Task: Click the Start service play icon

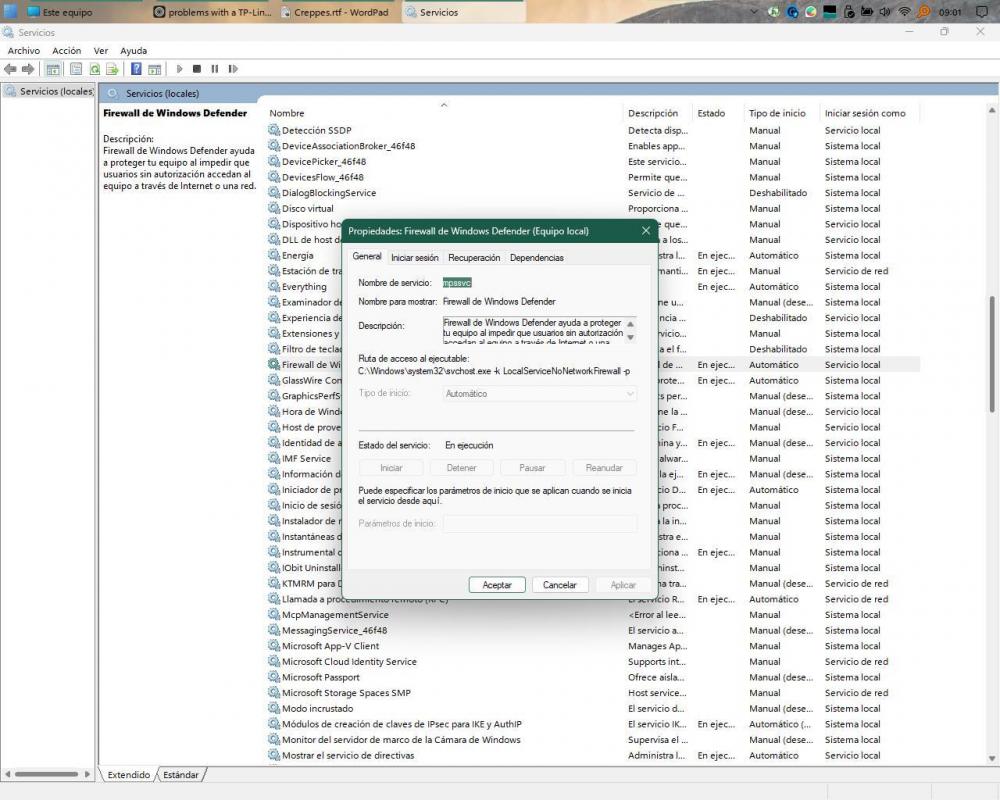Action: pos(179,69)
